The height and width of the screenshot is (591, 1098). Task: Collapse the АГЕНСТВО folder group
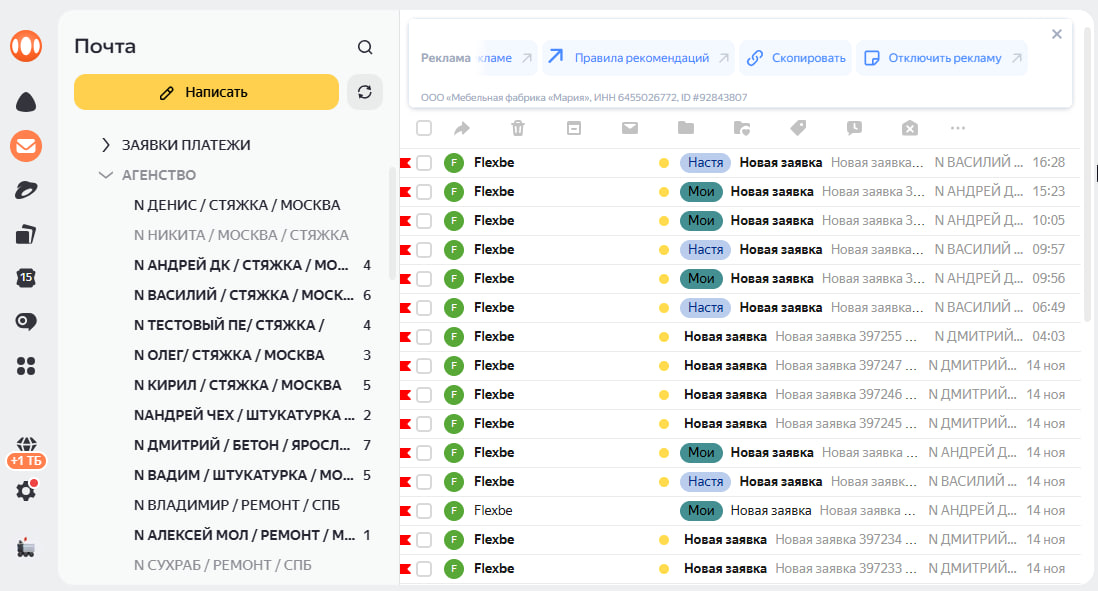coord(106,175)
